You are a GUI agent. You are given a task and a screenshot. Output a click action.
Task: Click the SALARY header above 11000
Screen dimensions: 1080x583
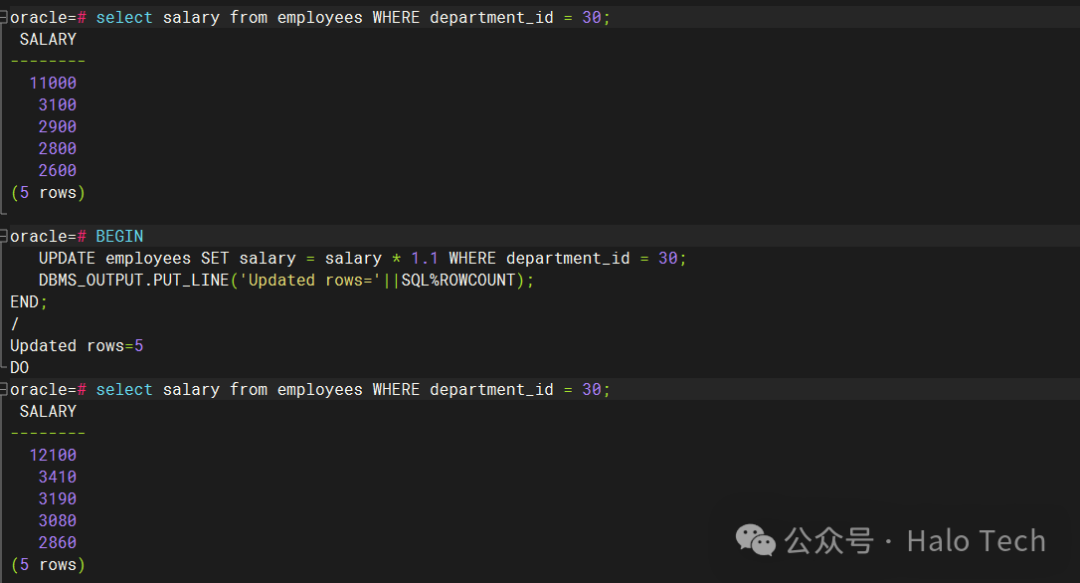click(48, 39)
